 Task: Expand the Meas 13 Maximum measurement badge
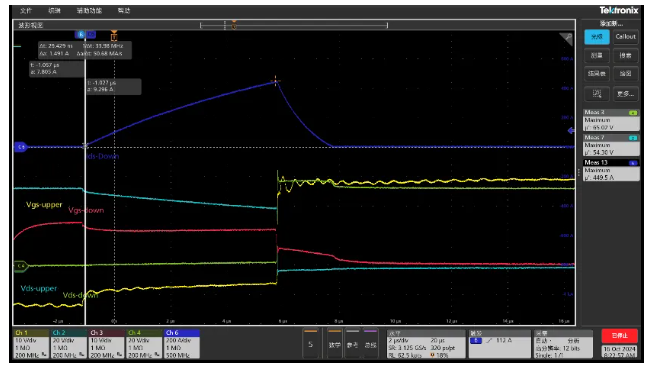(611, 170)
